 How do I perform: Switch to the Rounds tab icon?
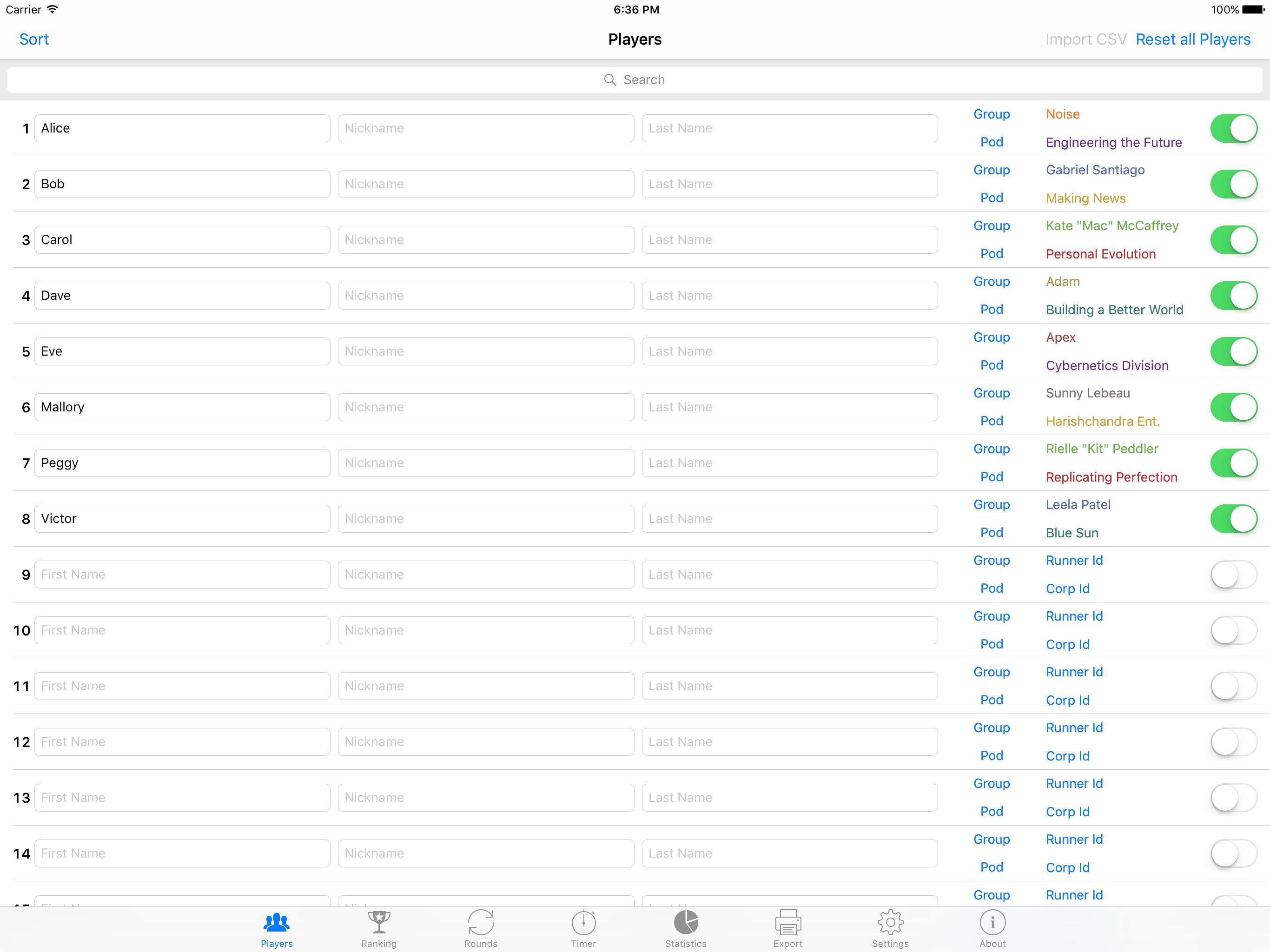pos(481,928)
